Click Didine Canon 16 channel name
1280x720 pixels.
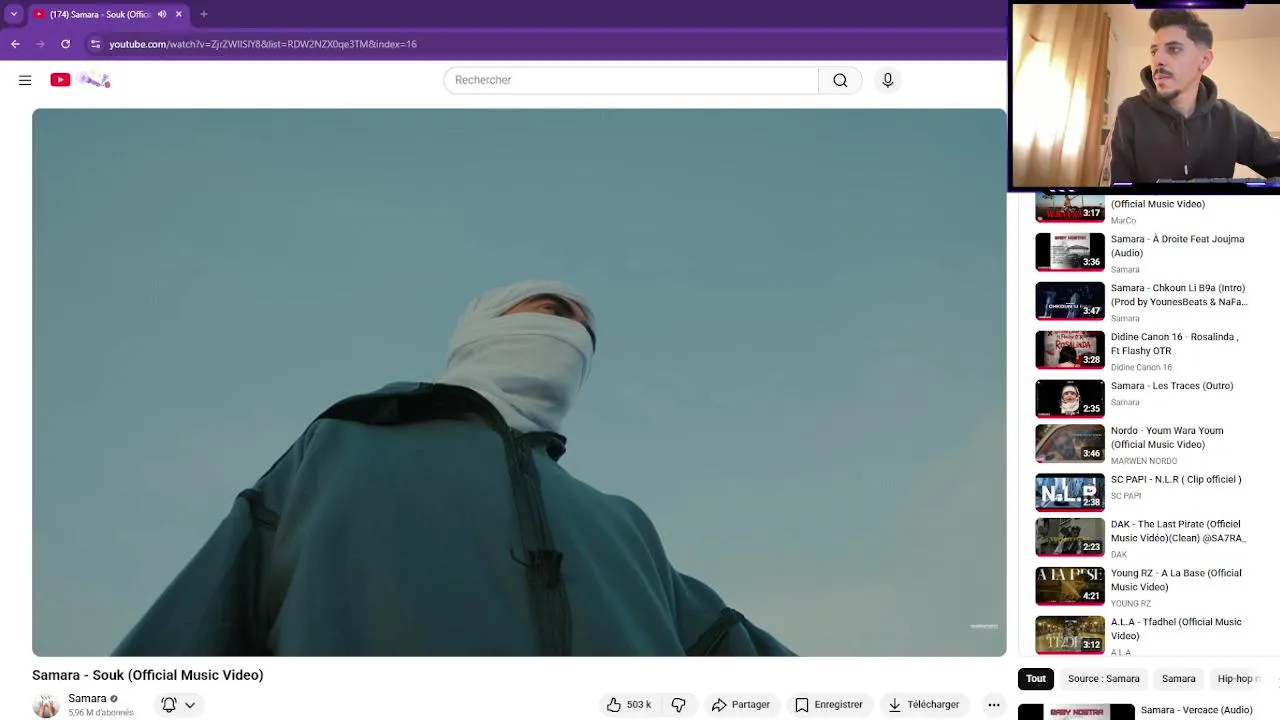point(1141,368)
